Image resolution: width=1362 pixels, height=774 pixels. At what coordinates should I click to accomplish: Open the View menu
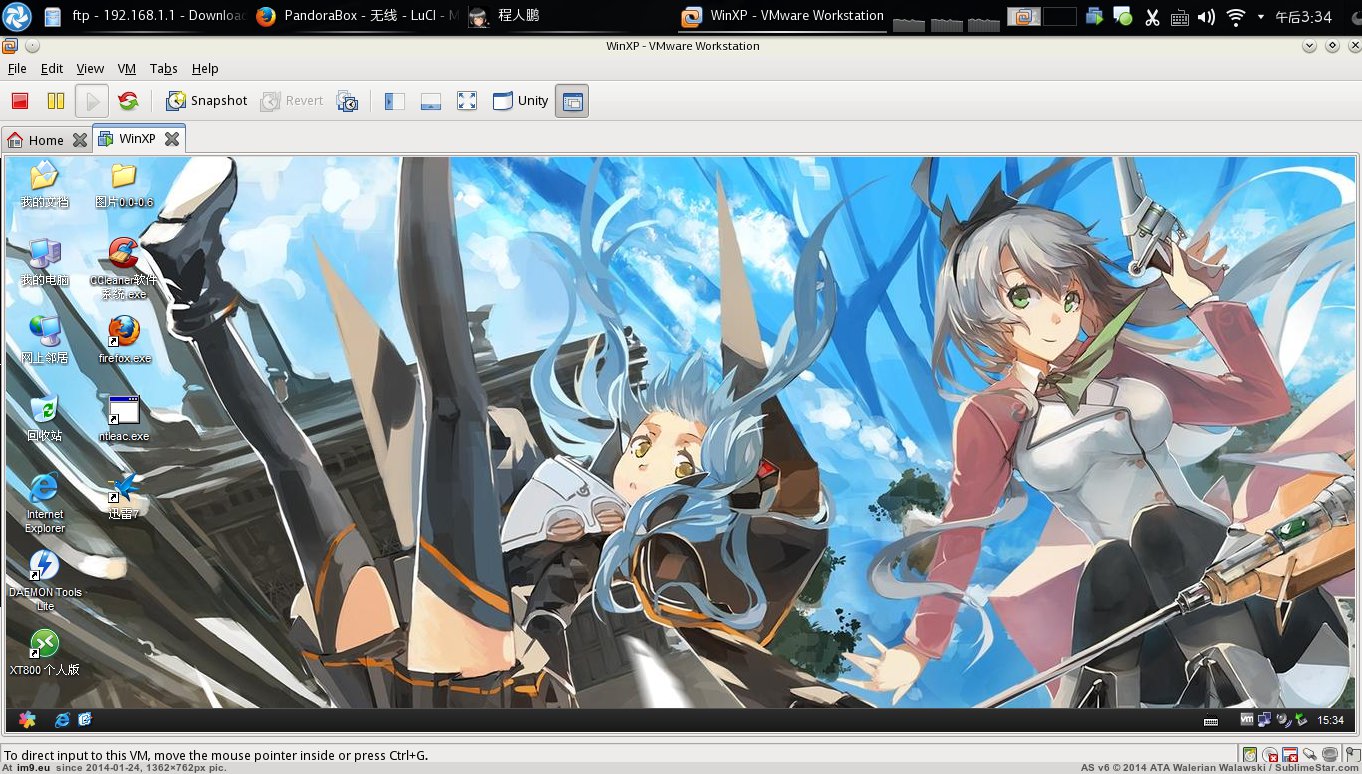[x=90, y=69]
